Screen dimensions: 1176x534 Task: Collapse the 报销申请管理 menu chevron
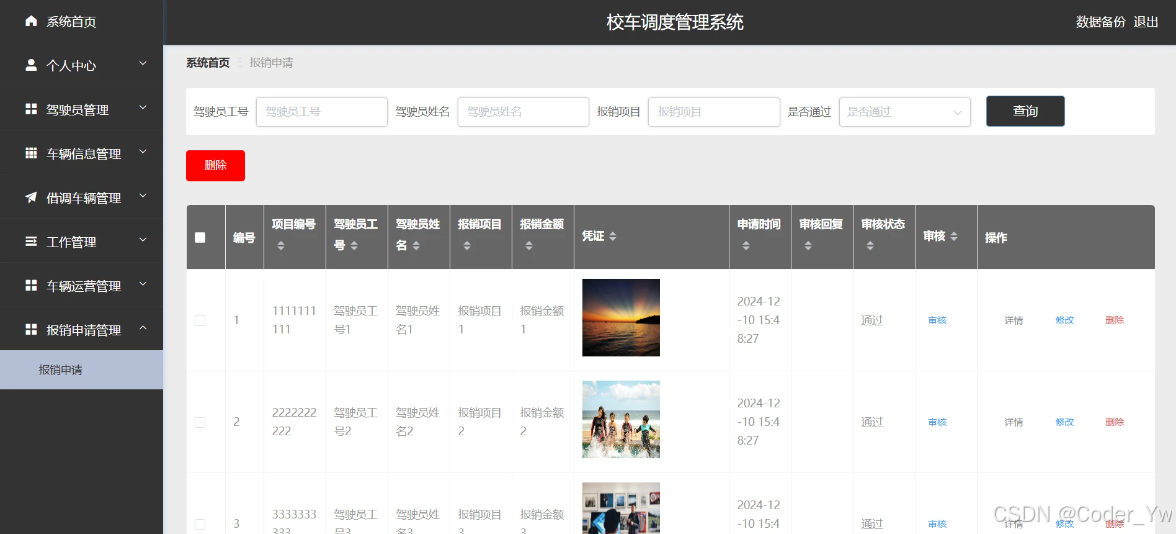[x=143, y=328]
